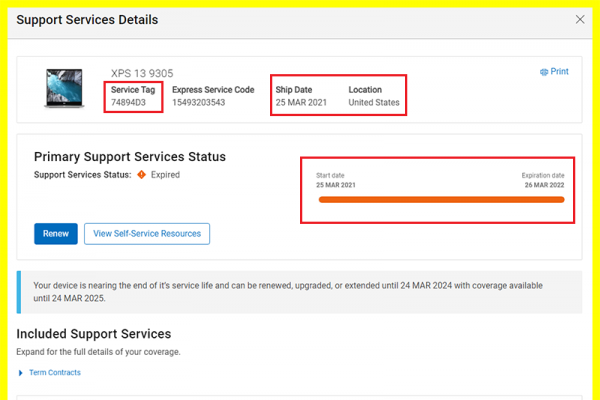Click the orange Expired warning icon
Screen dimensions: 600x400
coord(141,174)
